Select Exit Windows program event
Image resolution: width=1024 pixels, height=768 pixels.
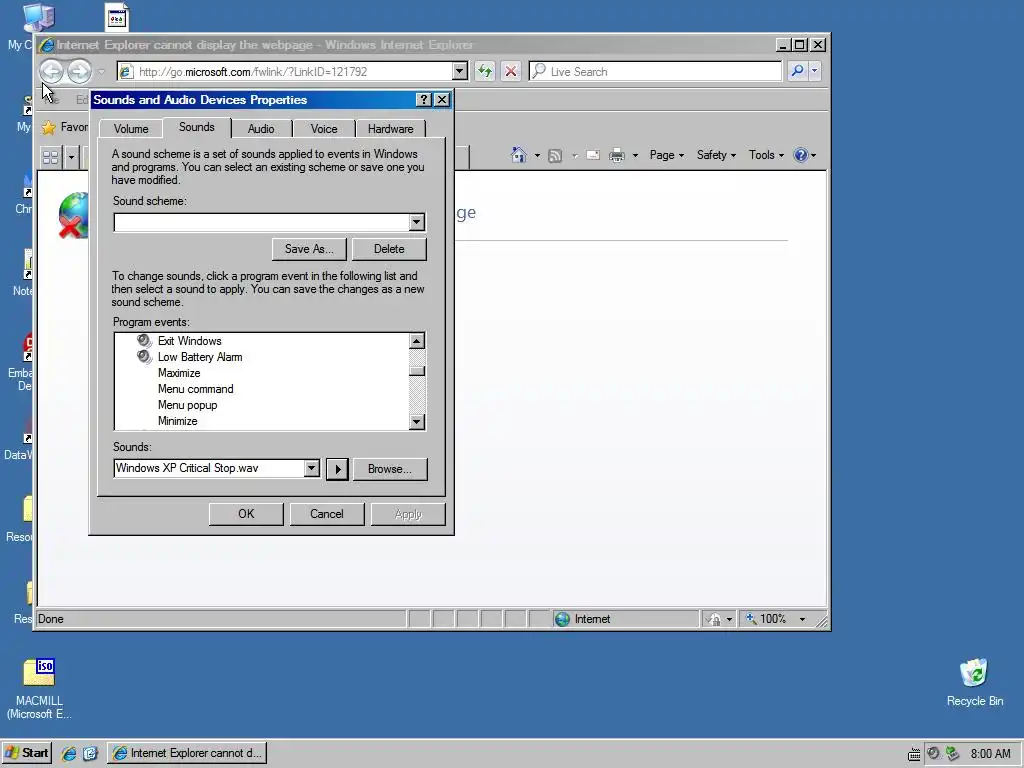pos(189,341)
